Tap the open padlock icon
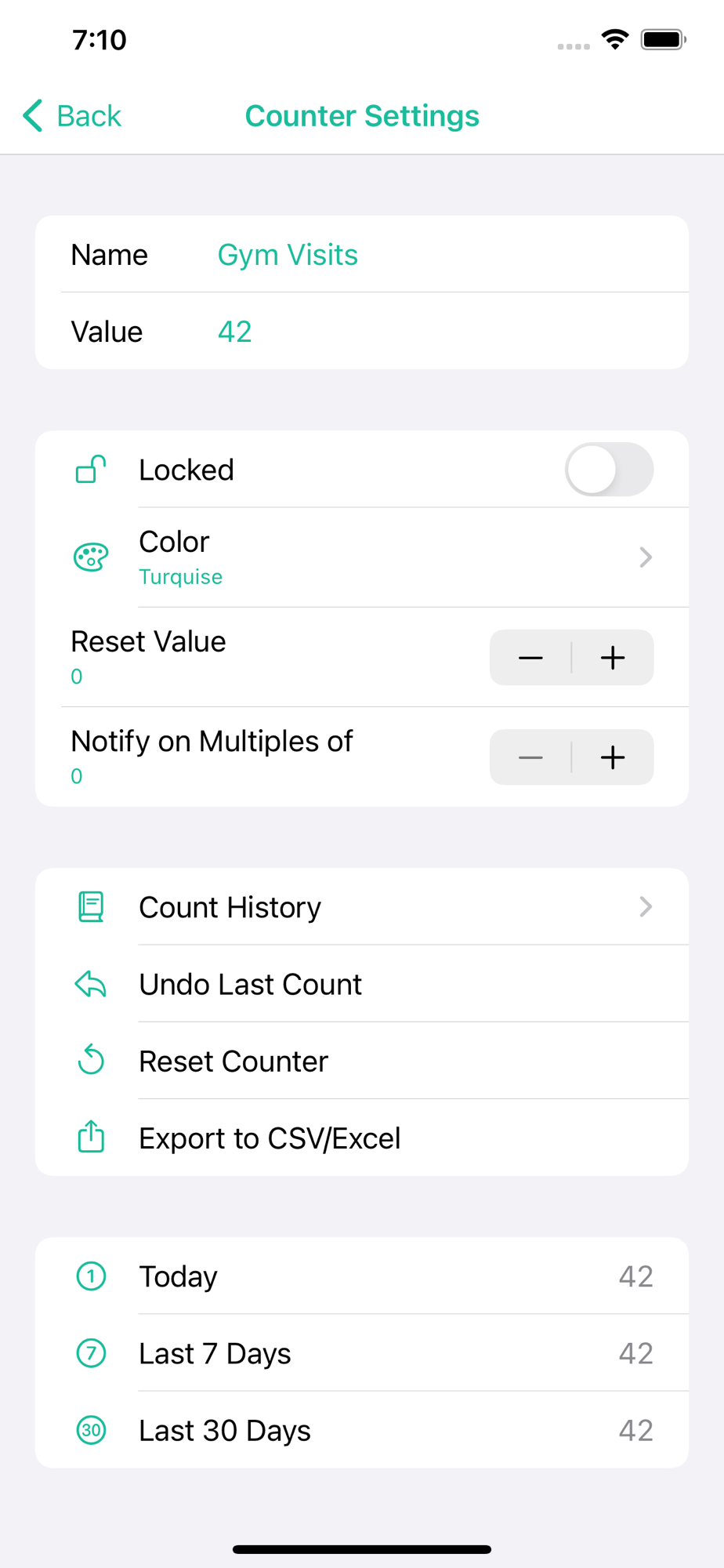The width and height of the screenshot is (724, 1568). pyautogui.click(x=91, y=470)
